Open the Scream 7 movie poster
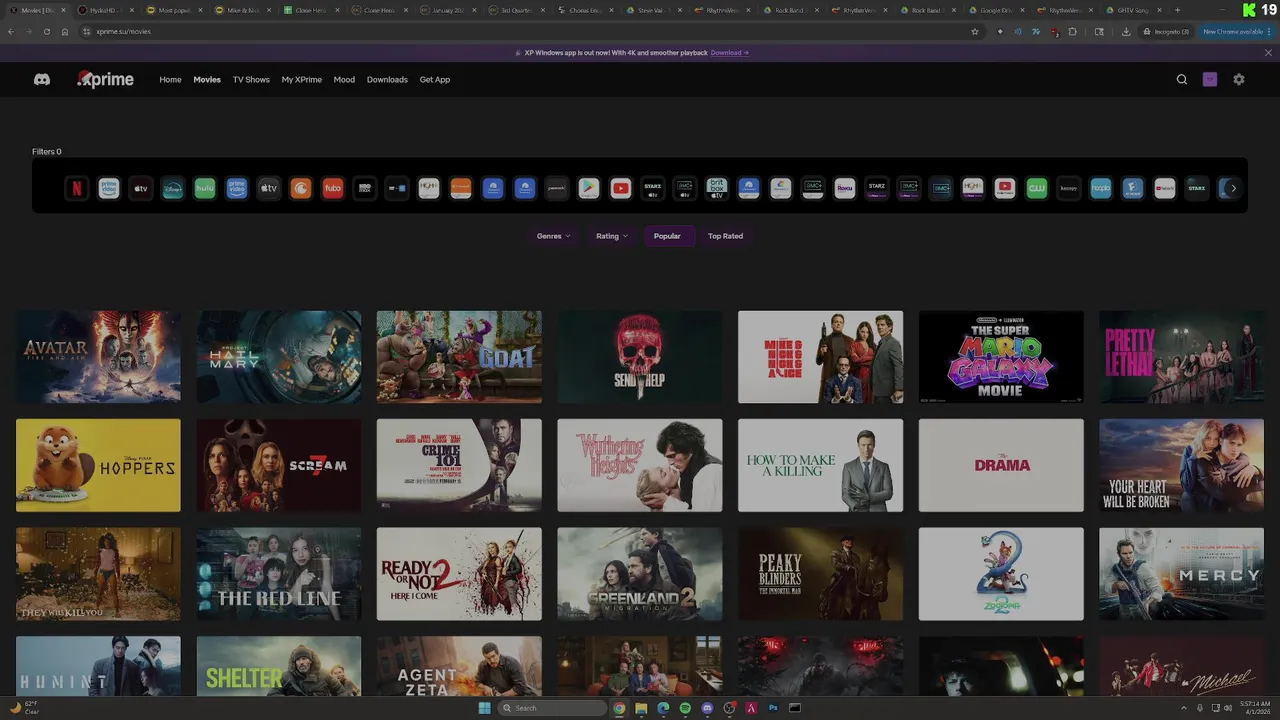 point(279,465)
